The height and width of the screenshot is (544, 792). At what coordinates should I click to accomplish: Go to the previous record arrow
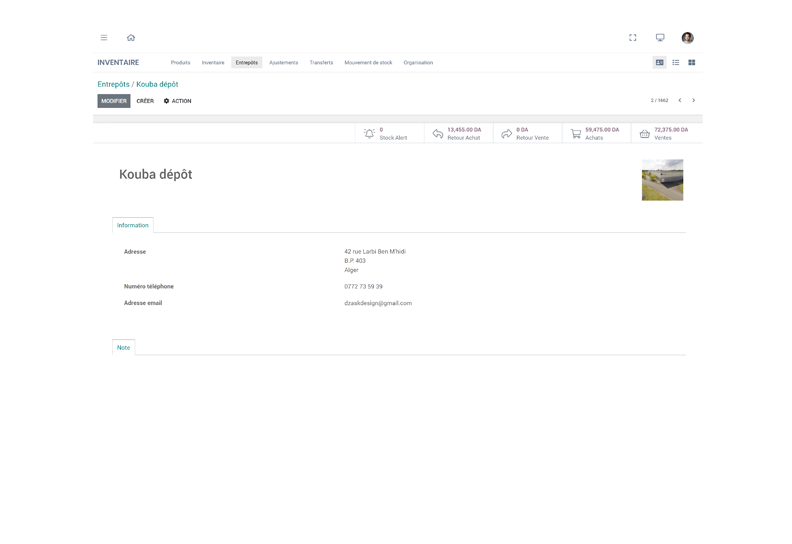pos(680,101)
